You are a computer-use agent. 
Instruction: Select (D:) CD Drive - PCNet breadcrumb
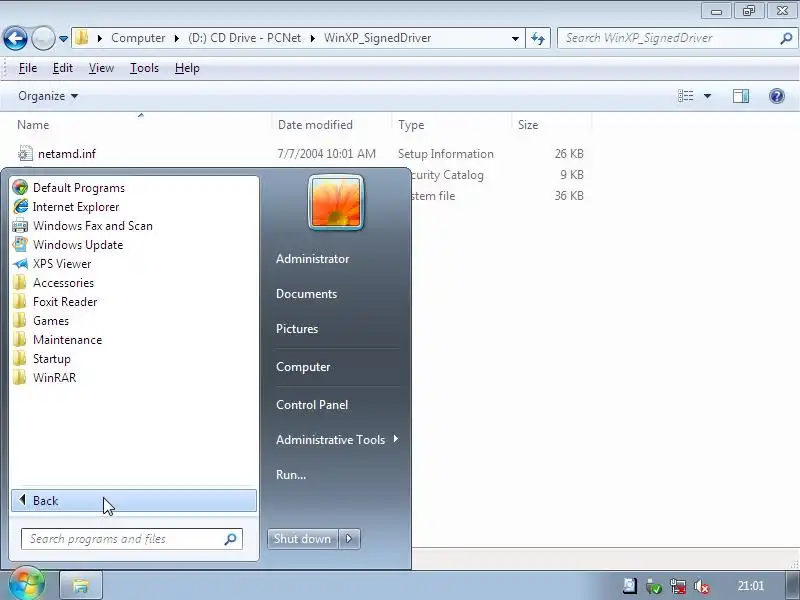244,38
